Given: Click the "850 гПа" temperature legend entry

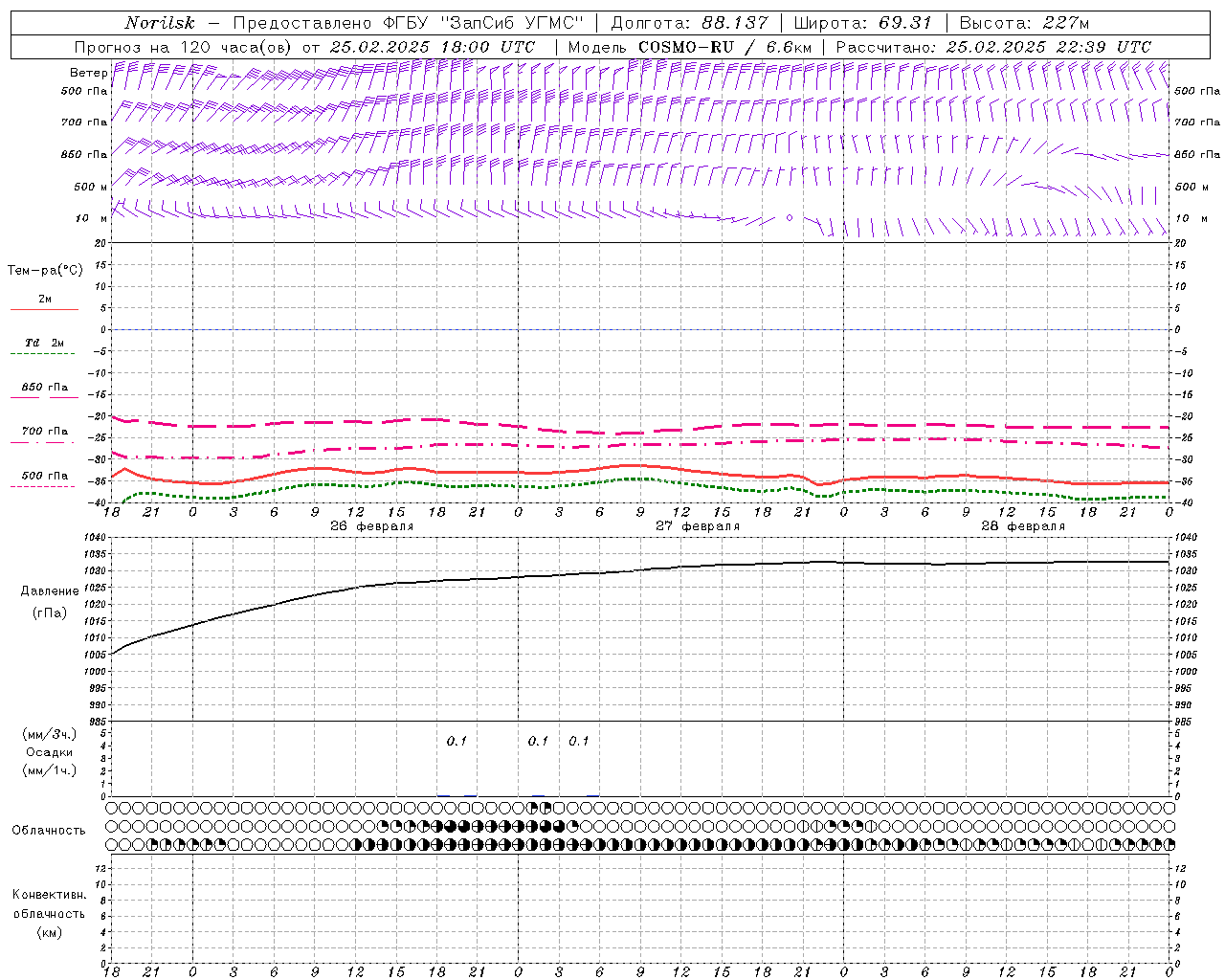Looking at the screenshot, I should [45, 388].
